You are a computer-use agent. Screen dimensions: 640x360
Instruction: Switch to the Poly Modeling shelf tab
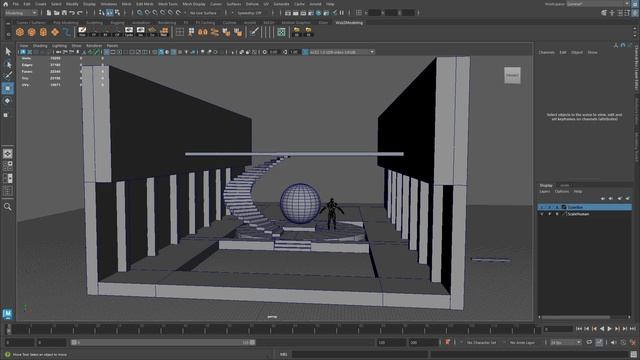pyautogui.click(x=66, y=23)
